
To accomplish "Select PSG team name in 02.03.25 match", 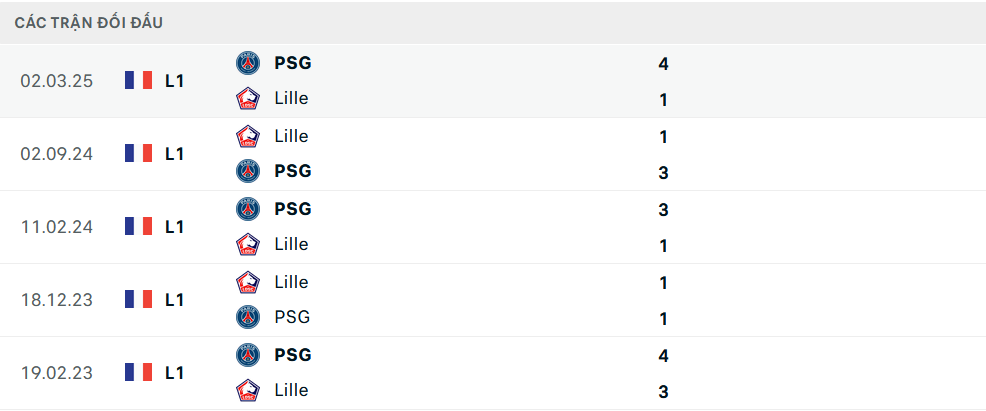I will coord(292,63).
